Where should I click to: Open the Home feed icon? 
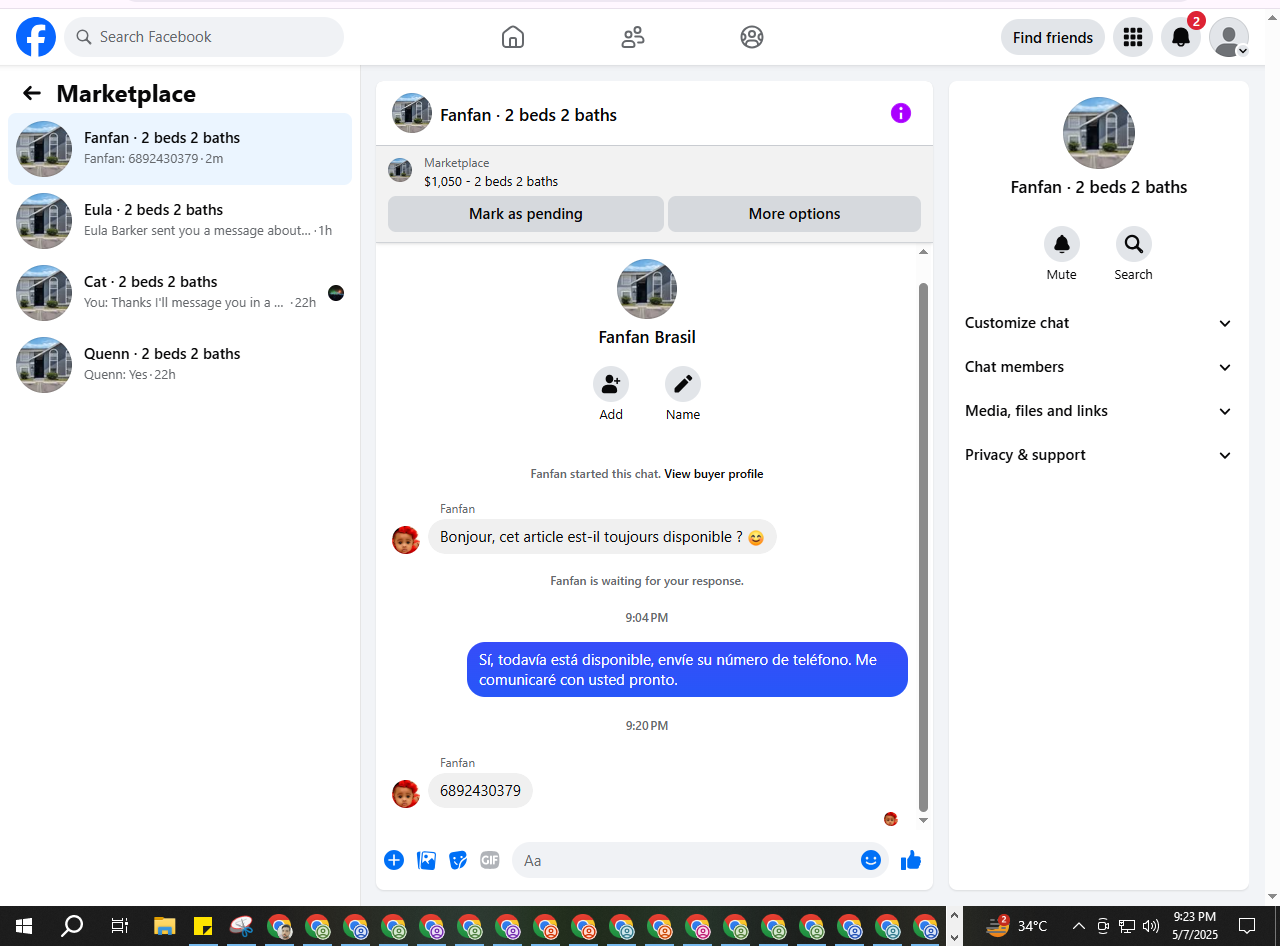pyautogui.click(x=513, y=37)
